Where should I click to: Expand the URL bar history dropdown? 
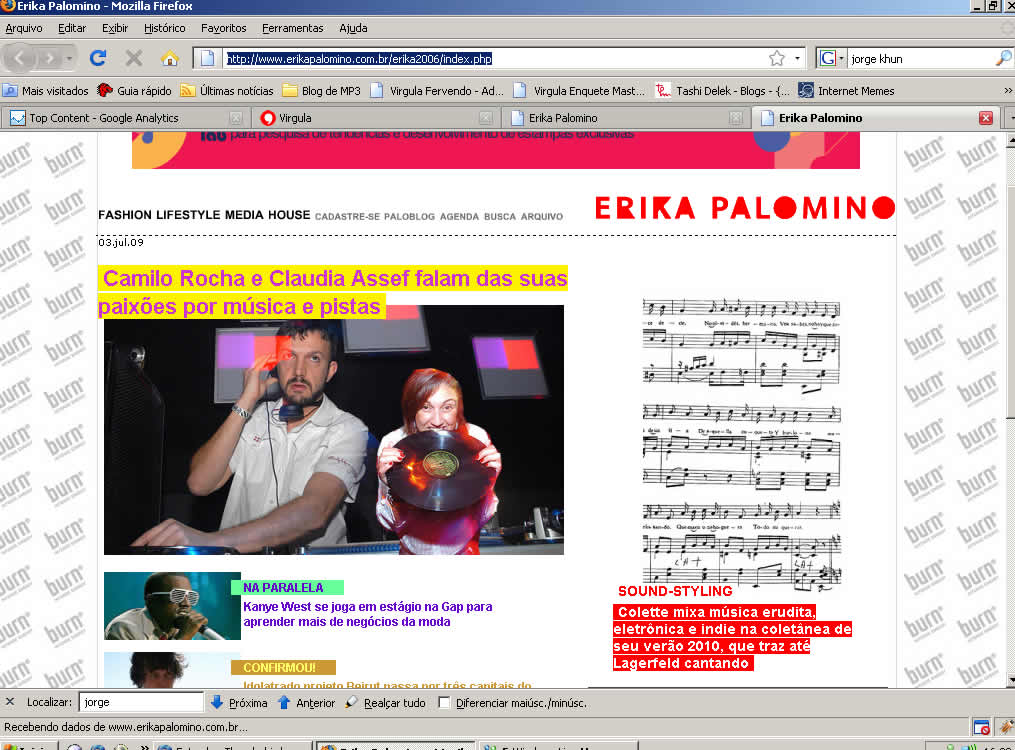798,59
